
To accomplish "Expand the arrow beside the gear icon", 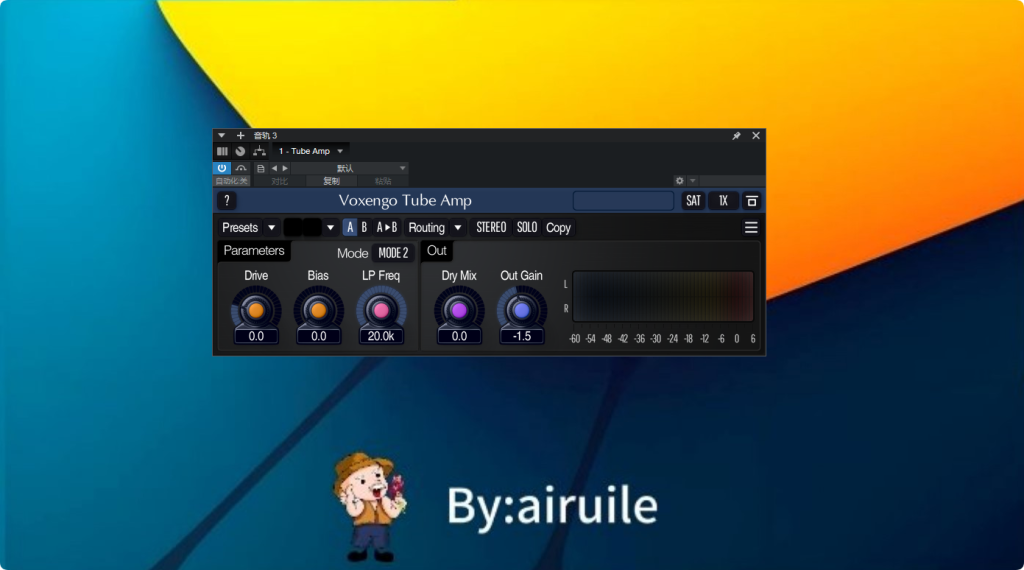I will (x=693, y=181).
